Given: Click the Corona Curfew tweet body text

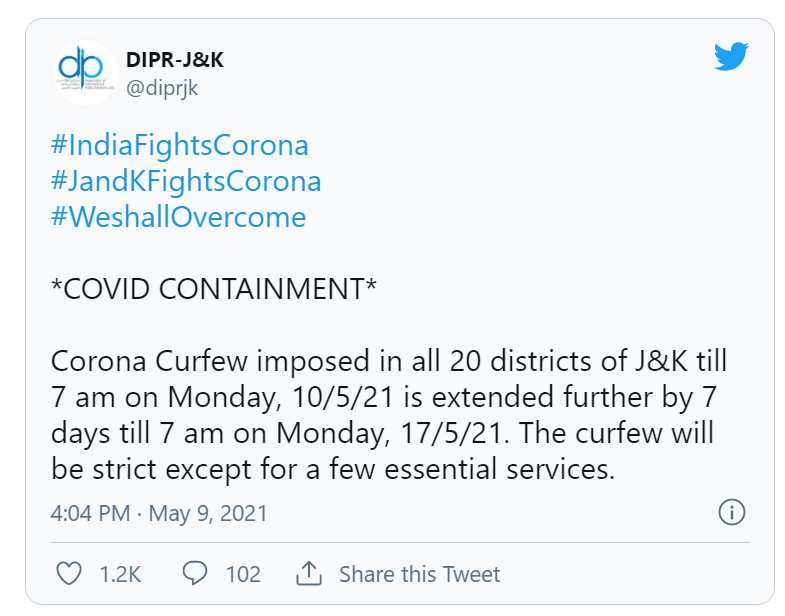Looking at the screenshot, I should (388, 415).
